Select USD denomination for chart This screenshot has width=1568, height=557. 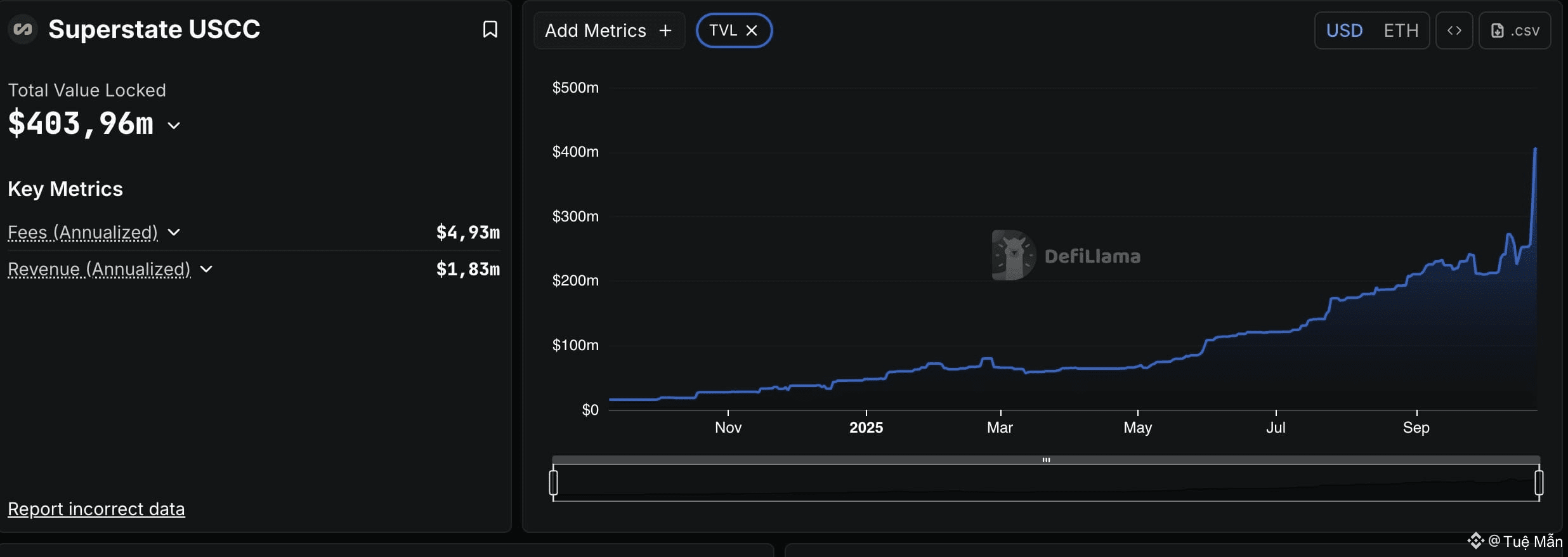[1344, 30]
